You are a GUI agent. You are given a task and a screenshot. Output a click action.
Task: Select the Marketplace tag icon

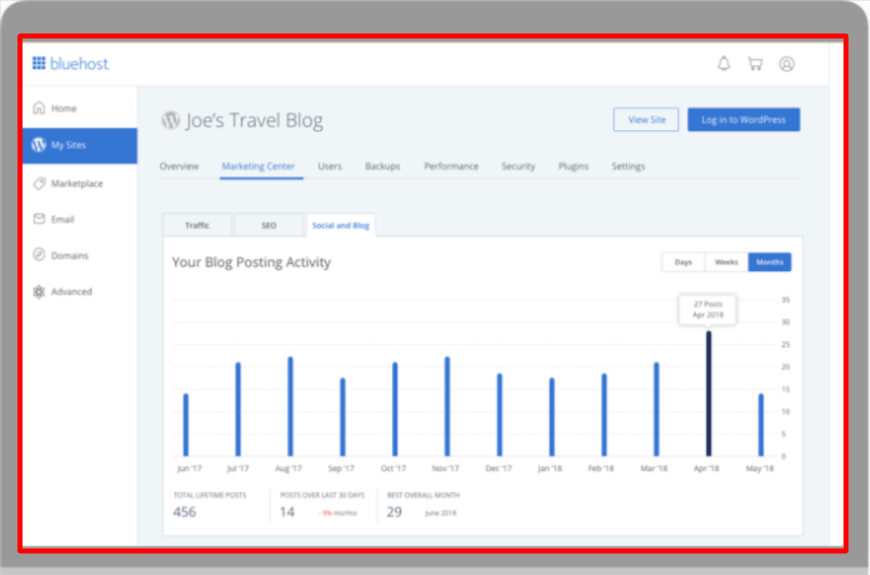39,184
